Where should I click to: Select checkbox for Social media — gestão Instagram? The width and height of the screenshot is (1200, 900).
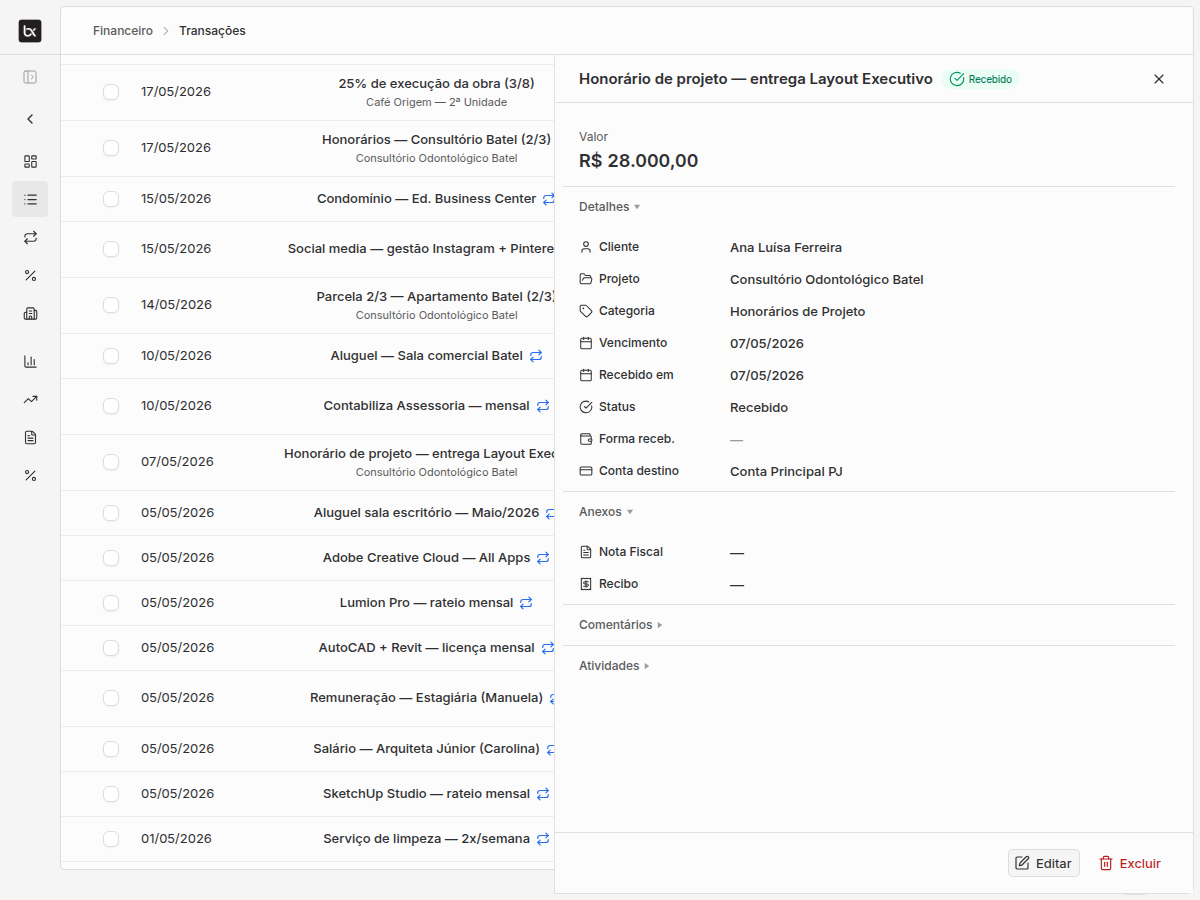point(111,249)
